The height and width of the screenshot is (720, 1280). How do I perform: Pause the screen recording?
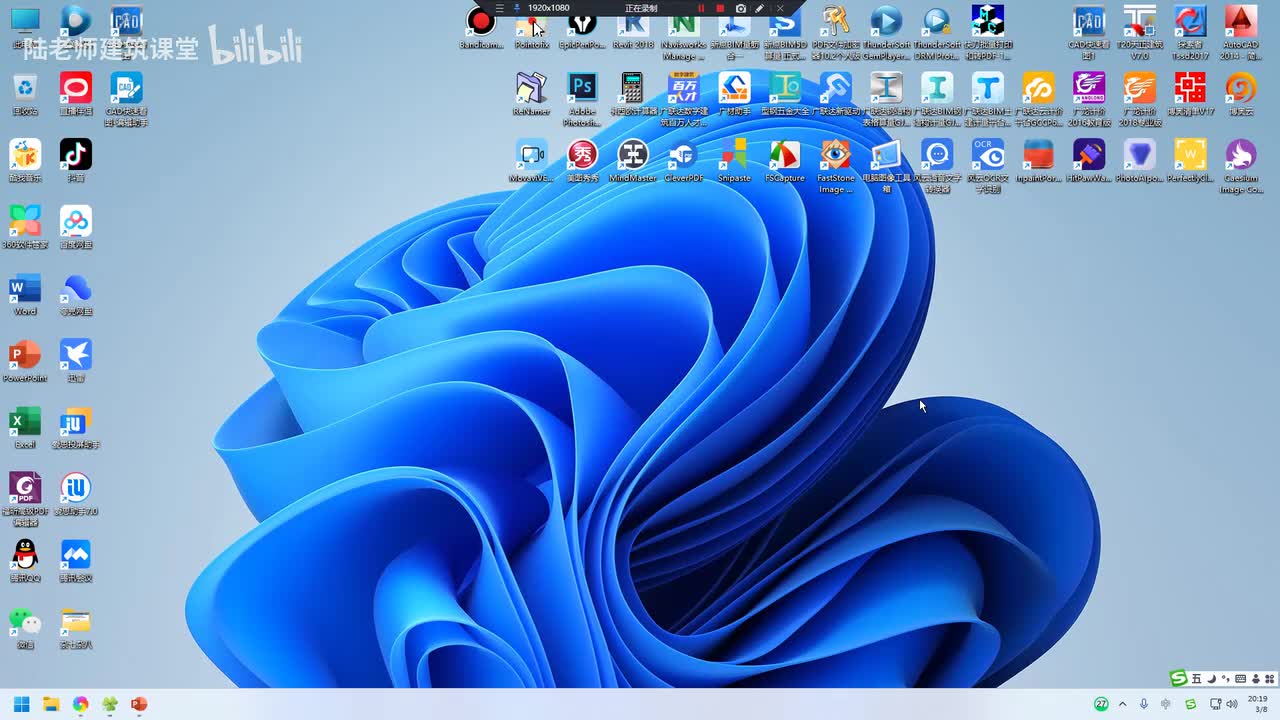coord(701,8)
